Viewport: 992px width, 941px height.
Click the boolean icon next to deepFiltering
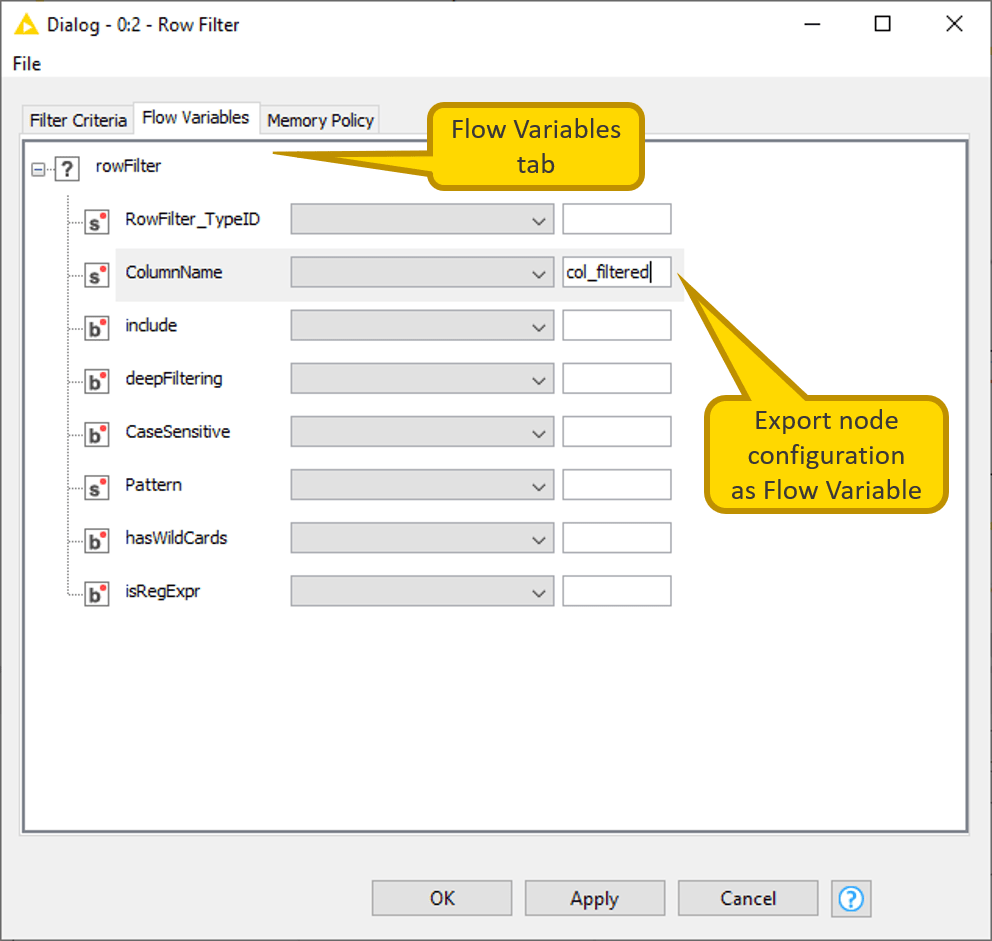tap(96, 381)
